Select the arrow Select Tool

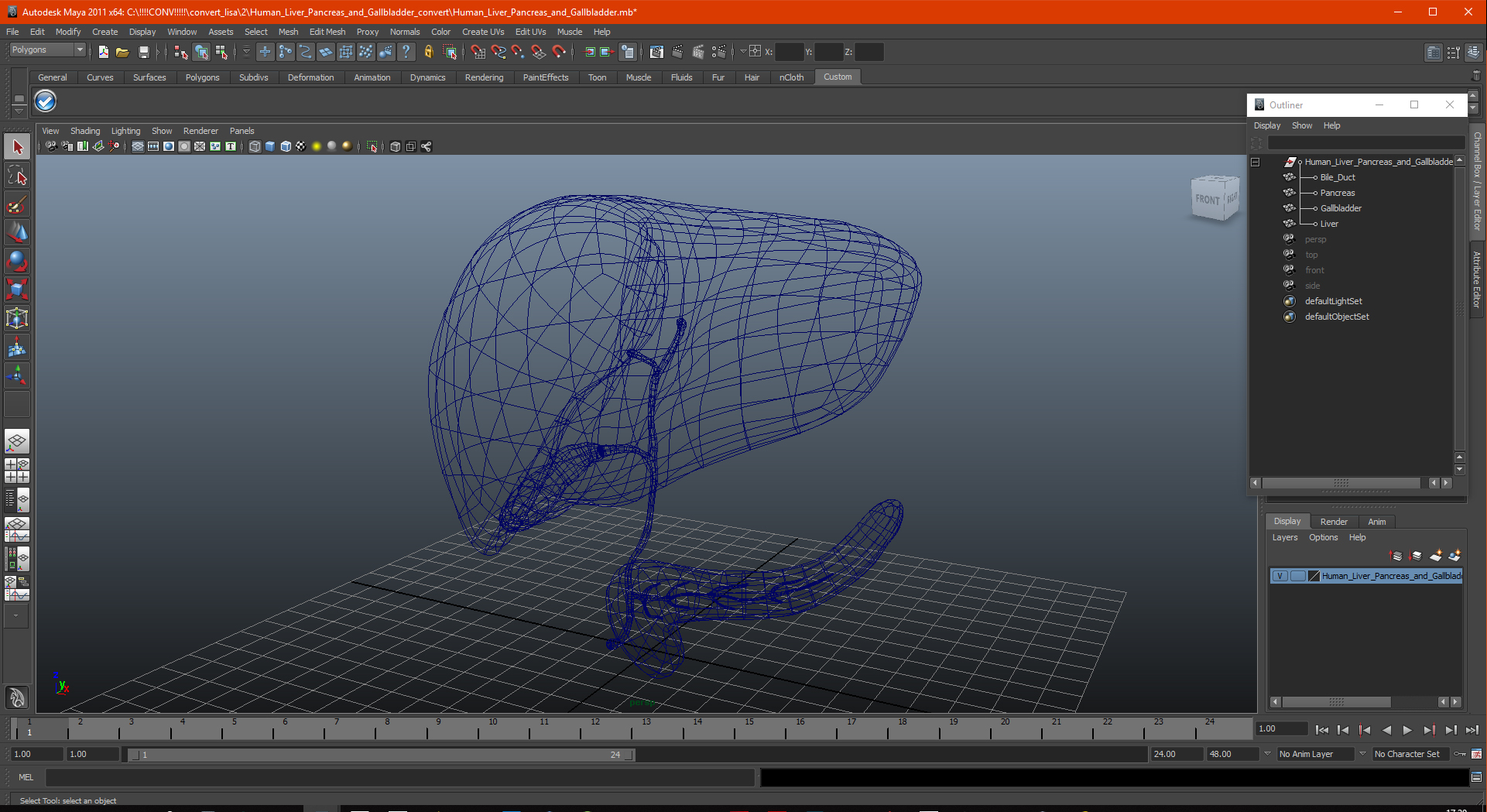point(17,147)
